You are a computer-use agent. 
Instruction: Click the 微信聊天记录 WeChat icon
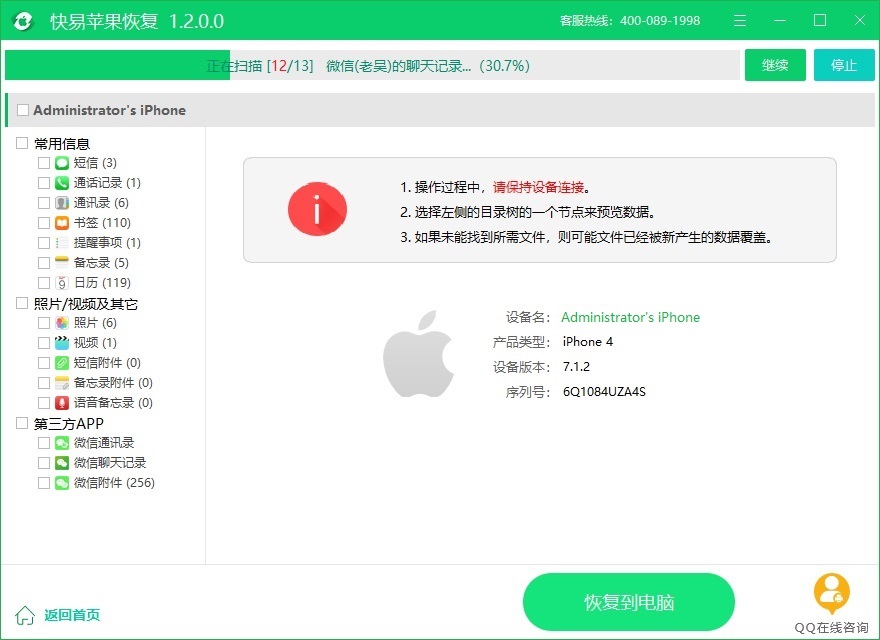62,463
